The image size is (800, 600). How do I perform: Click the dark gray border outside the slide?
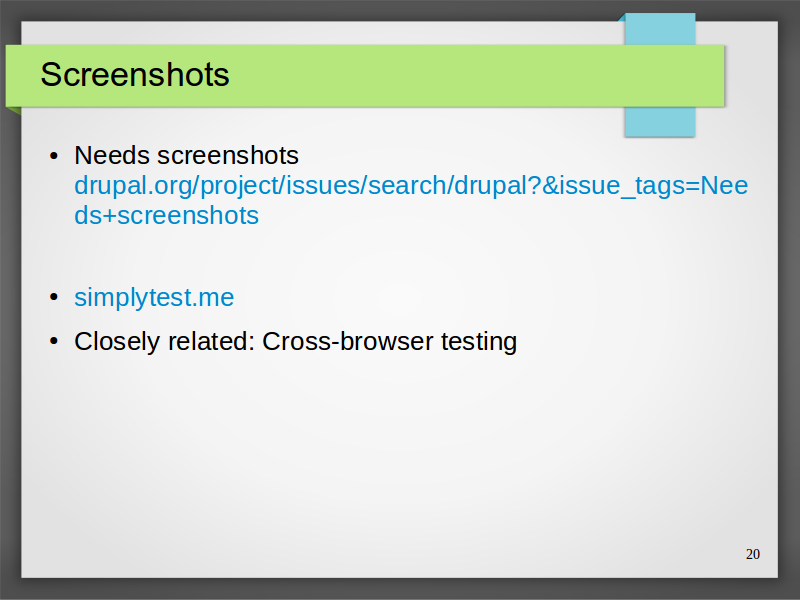(x=10, y=357)
